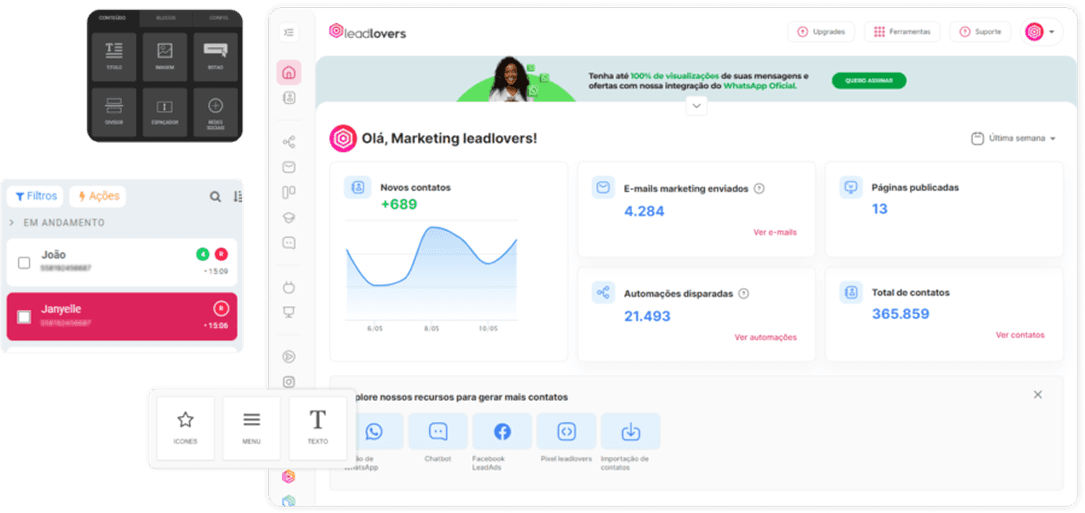This screenshot has width=1085, height=513.
Task: Follow the Ver e-mails link
Action: coord(775,233)
